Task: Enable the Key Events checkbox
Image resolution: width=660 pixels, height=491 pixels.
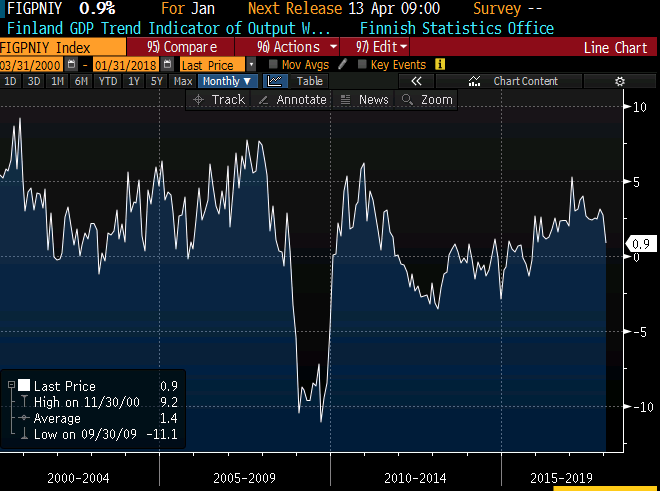Action: tap(361, 65)
